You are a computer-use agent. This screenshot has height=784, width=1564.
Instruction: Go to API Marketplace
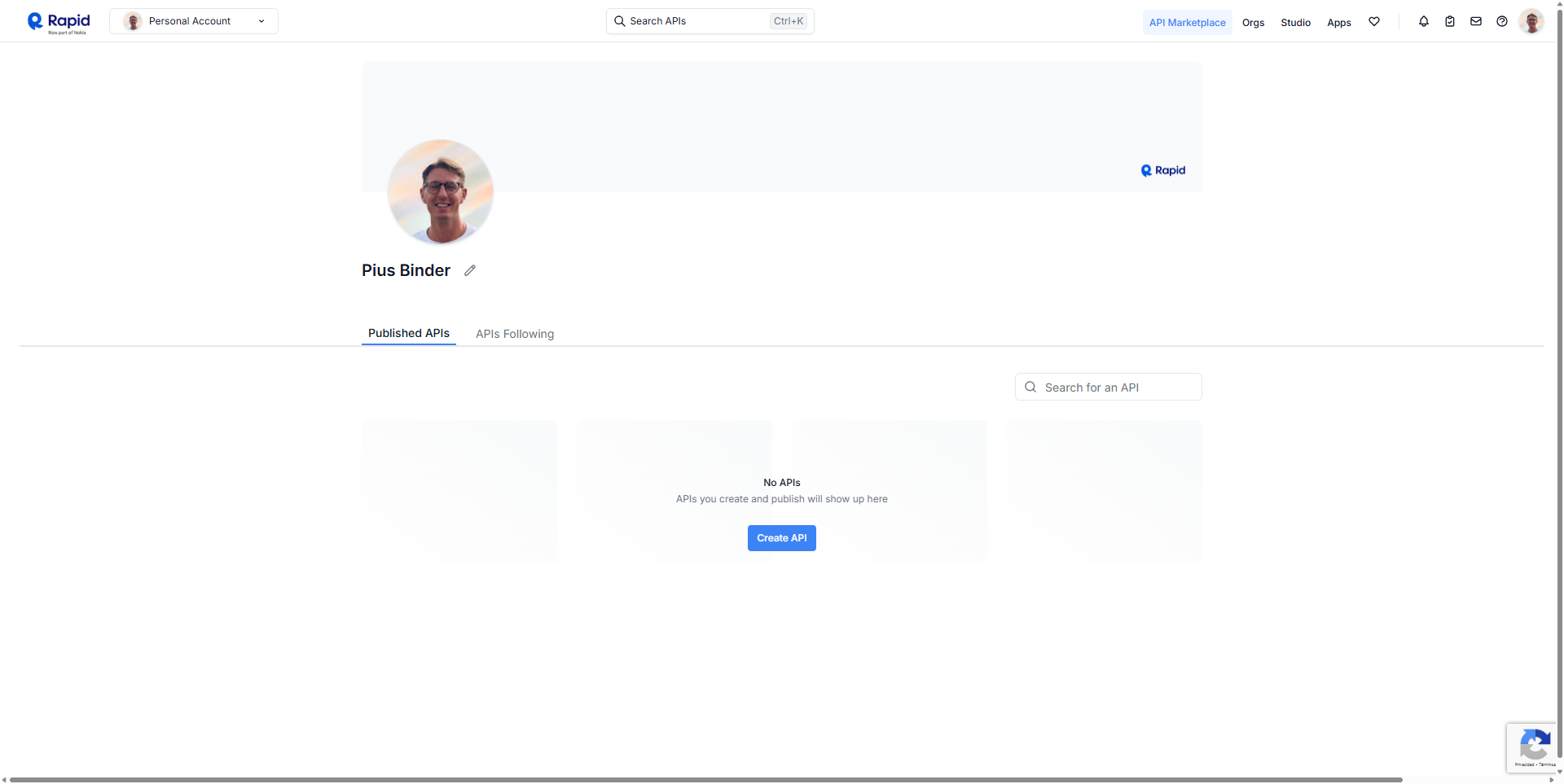tap(1187, 23)
